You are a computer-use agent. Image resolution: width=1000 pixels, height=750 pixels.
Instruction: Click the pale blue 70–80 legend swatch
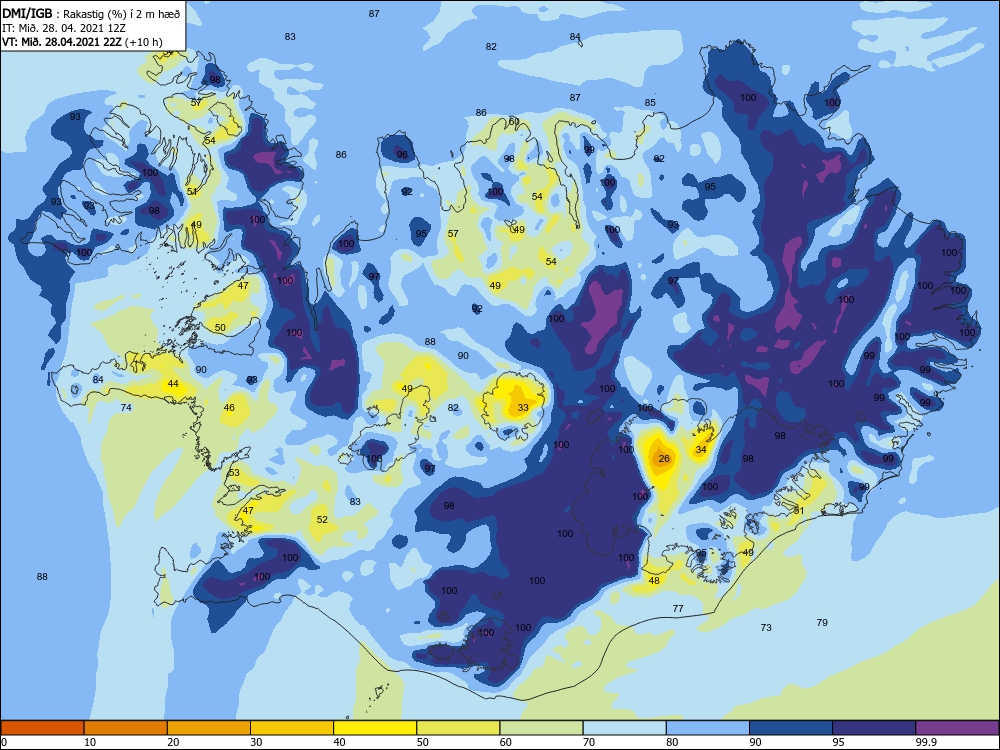click(x=624, y=728)
